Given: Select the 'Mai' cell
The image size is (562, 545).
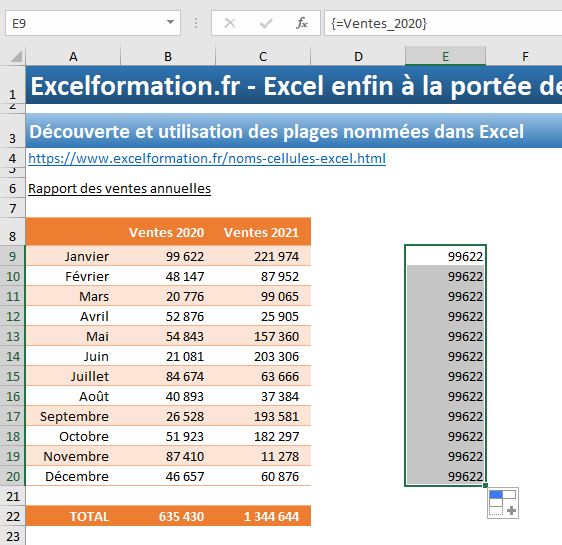Looking at the screenshot, I should point(73,336).
